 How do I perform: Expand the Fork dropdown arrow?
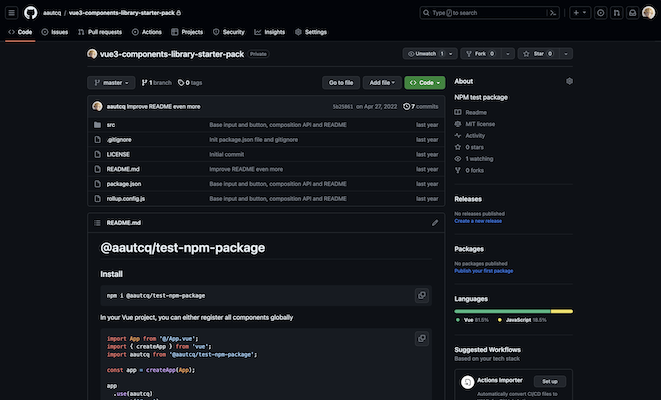click(x=508, y=54)
